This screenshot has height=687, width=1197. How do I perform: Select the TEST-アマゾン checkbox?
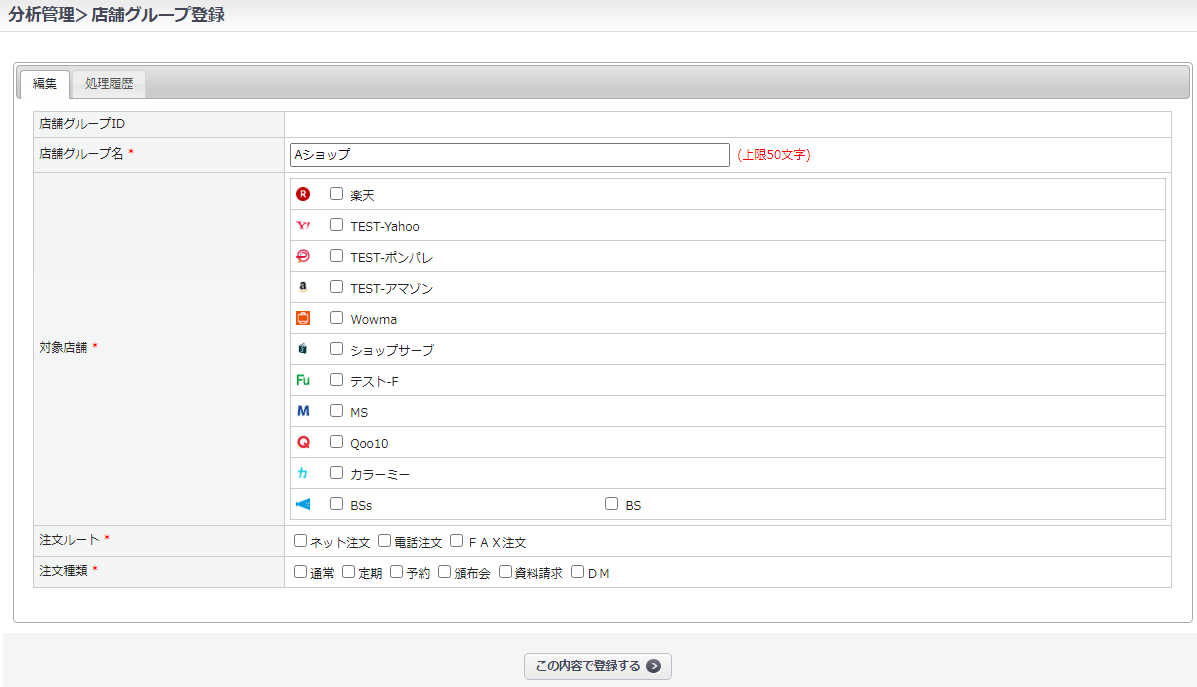[337, 287]
